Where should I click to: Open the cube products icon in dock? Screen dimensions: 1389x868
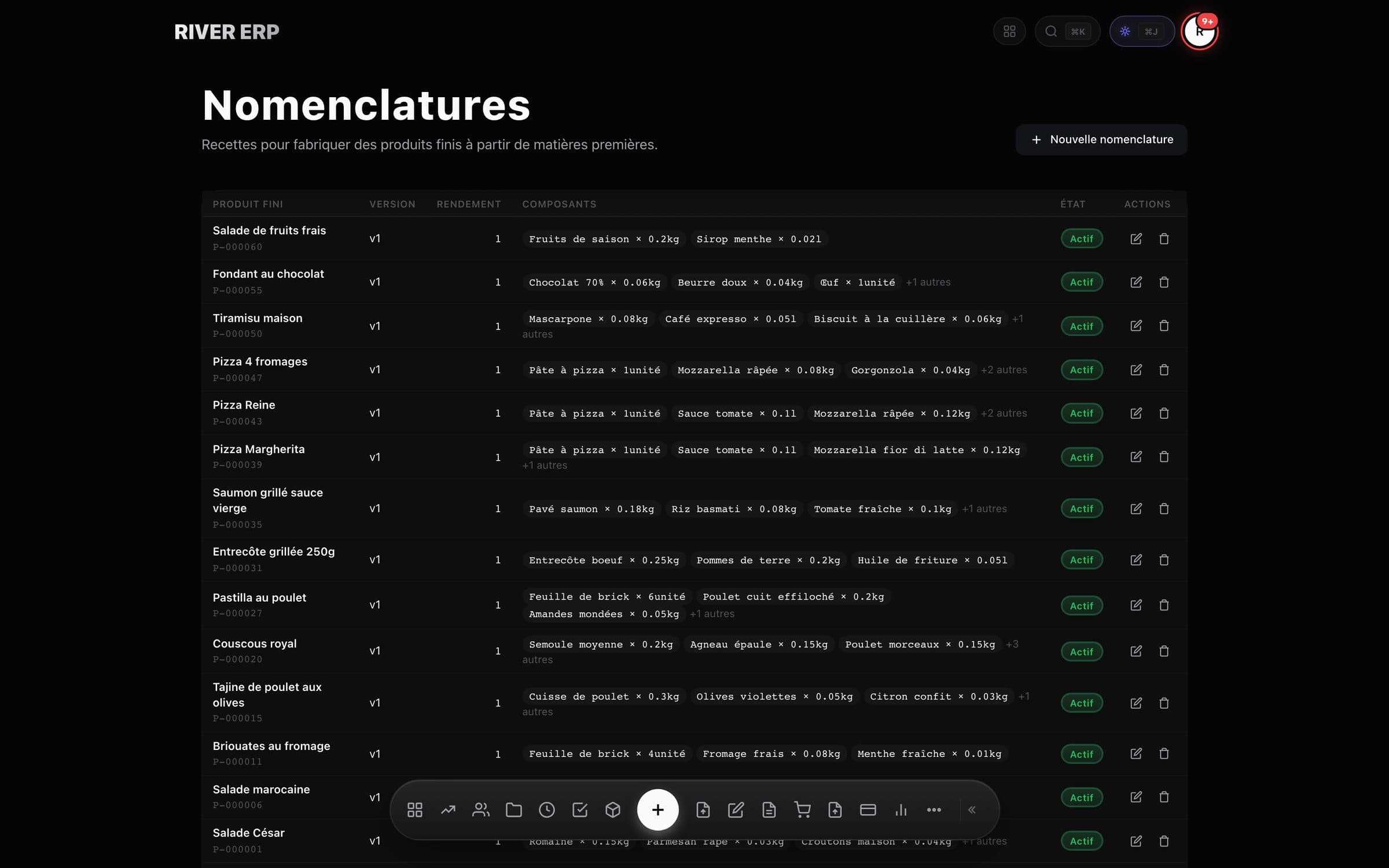pos(613,810)
